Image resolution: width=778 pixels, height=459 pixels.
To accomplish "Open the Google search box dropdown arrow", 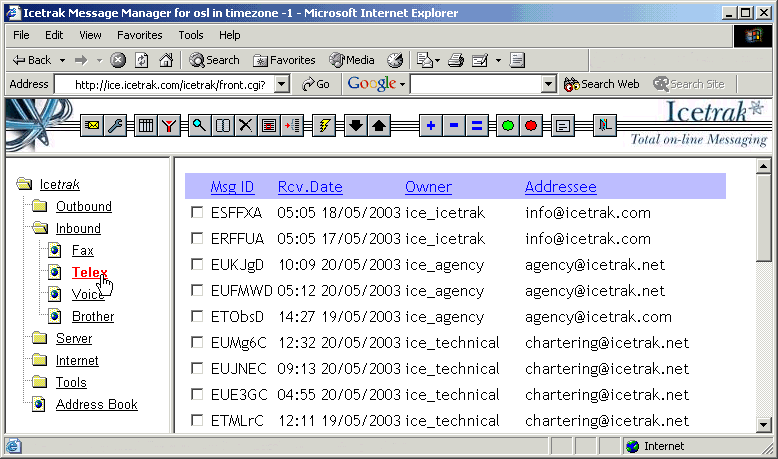I will 548,84.
